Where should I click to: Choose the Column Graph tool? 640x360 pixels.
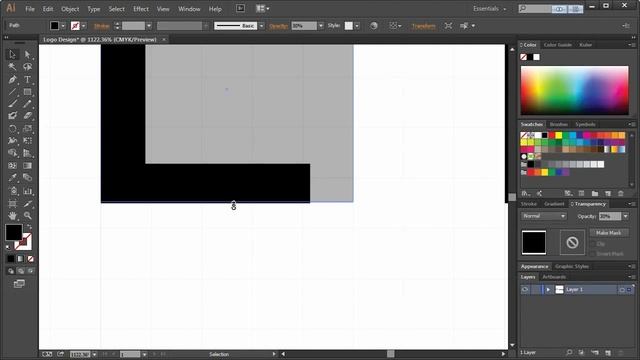click(x=27, y=191)
